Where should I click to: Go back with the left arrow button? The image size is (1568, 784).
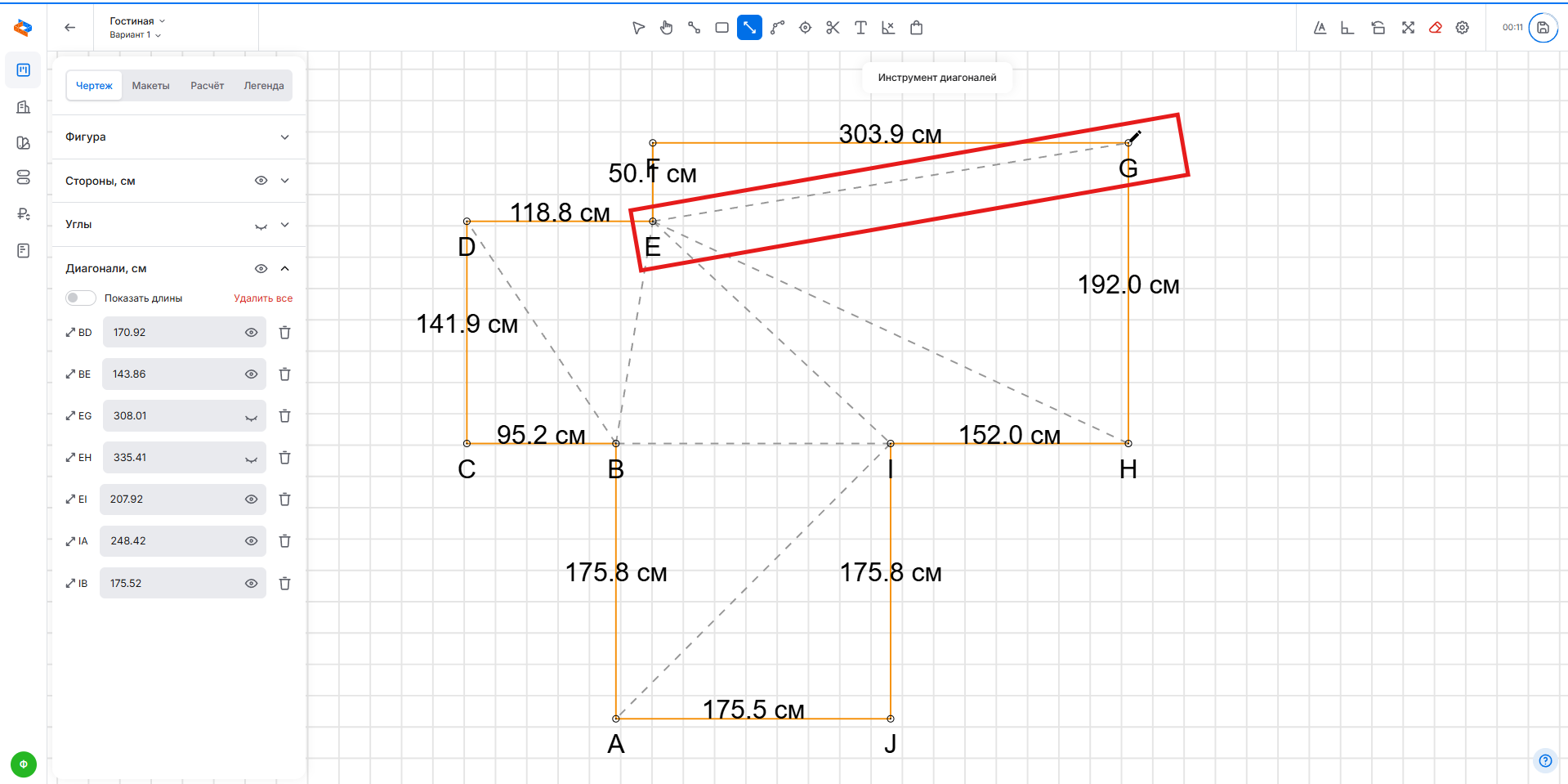[x=70, y=28]
